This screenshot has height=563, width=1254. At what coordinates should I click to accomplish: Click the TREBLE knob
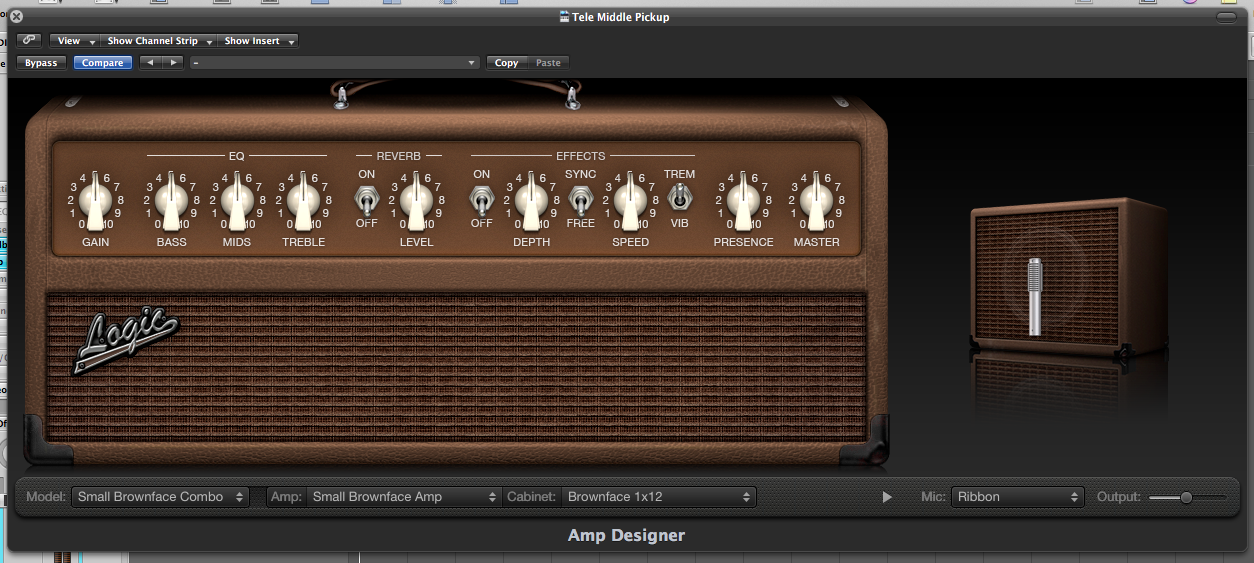pos(303,202)
